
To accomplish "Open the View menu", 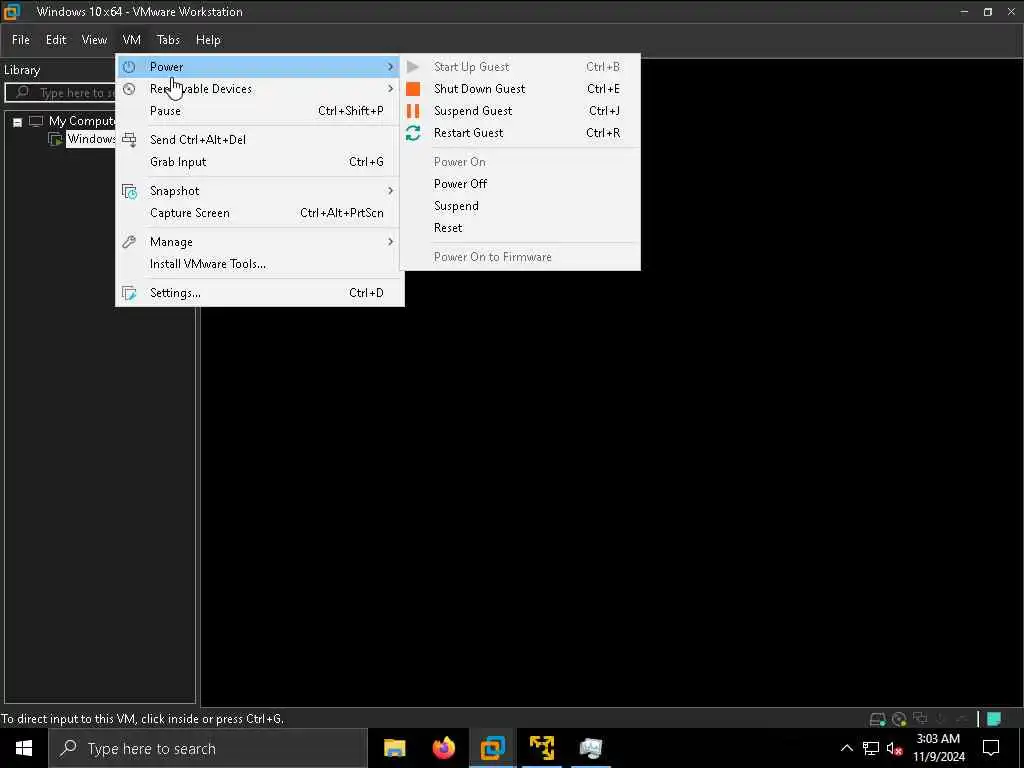I will (x=94, y=40).
